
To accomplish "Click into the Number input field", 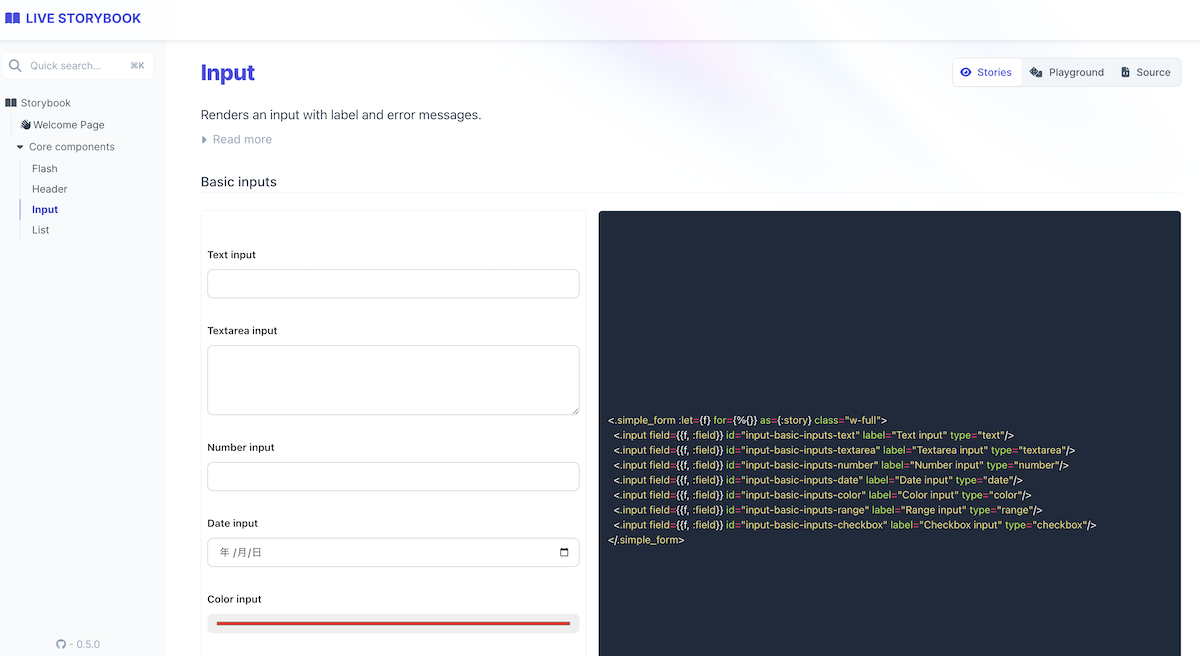I will pos(393,476).
